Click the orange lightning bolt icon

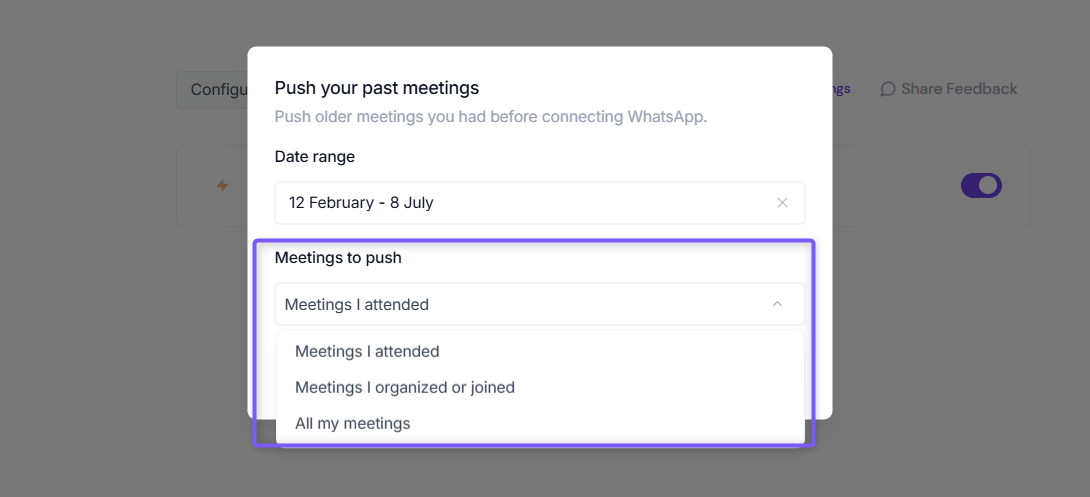(x=222, y=186)
